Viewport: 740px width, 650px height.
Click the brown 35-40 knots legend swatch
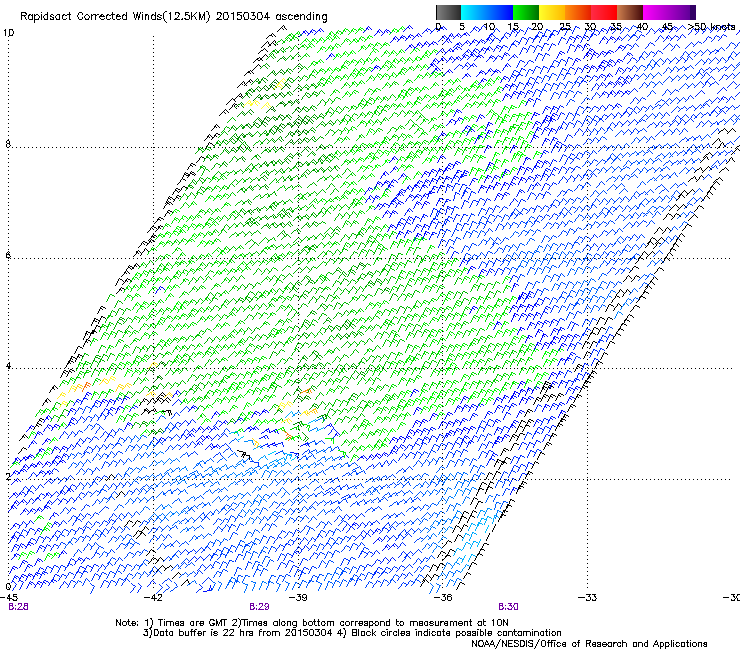click(x=630, y=12)
